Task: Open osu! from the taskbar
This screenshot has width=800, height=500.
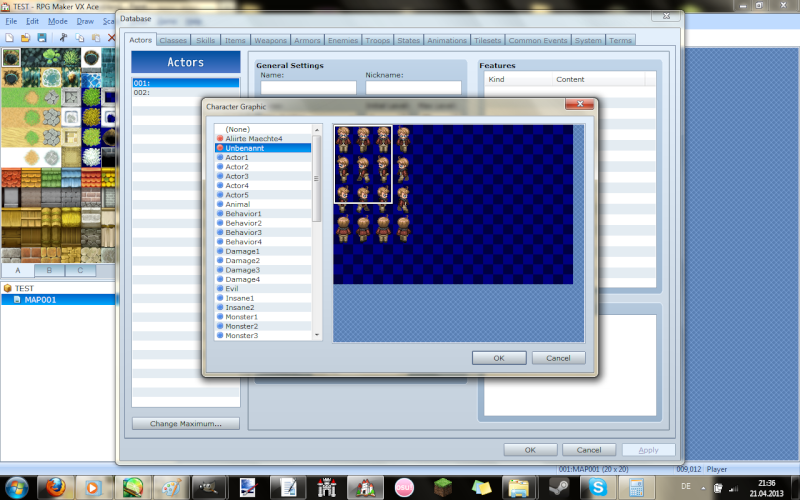Action: click(404, 488)
